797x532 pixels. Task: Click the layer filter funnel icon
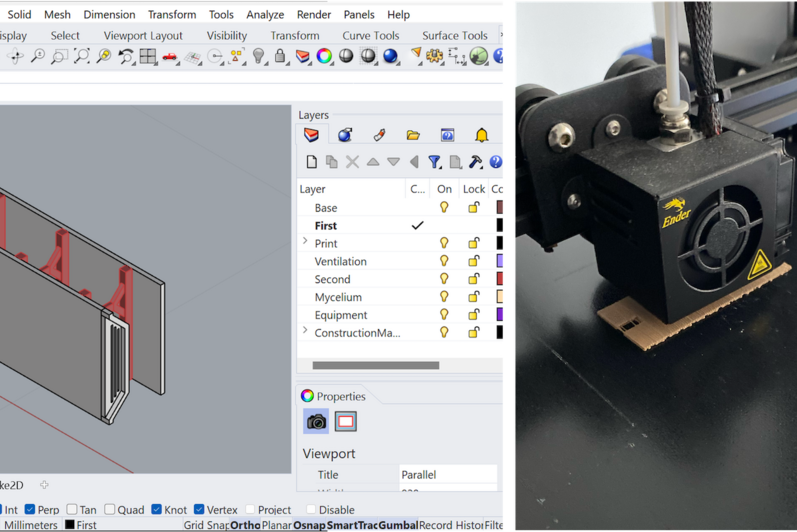click(x=434, y=162)
